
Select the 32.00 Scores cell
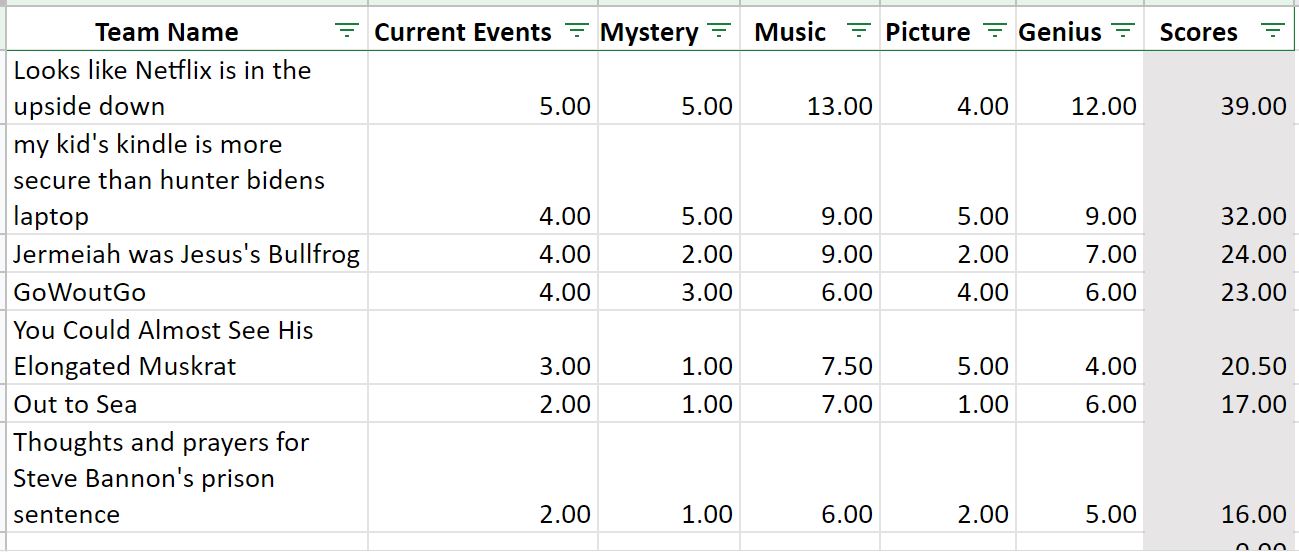tap(1220, 180)
